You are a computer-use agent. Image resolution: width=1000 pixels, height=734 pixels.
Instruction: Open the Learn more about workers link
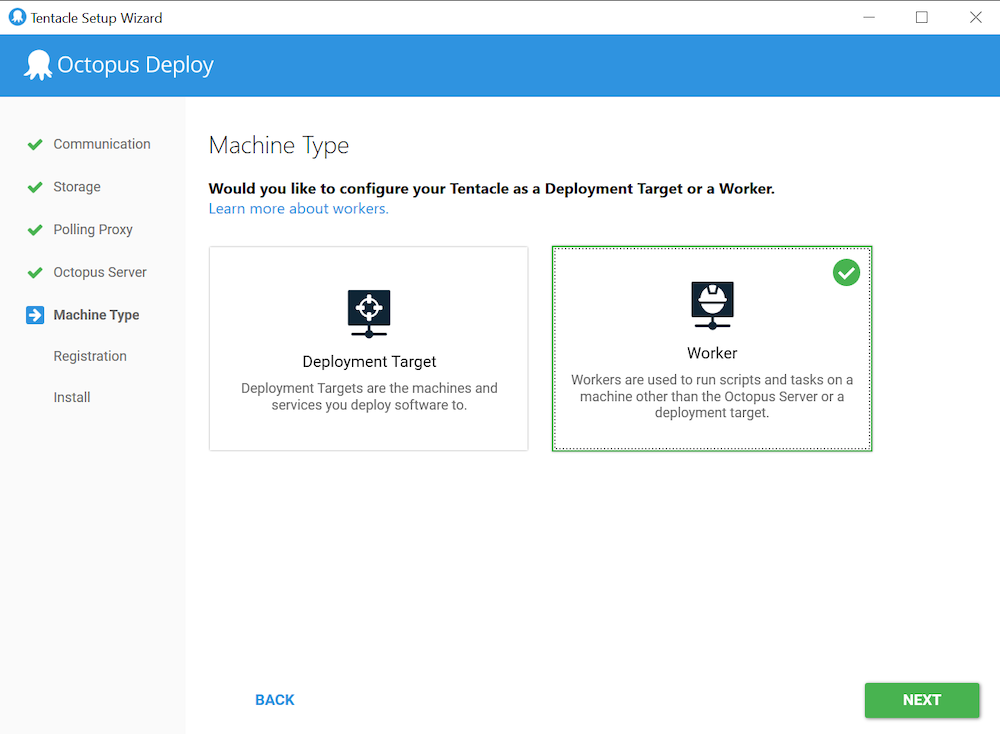click(x=298, y=209)
